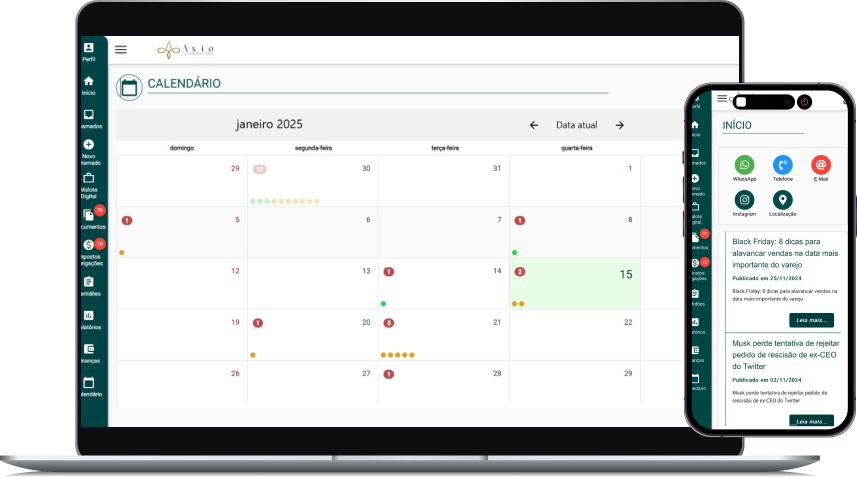This screenshot has width=857, height=477.
Task: Click the calendar icon beside CALENDÁRIO title
Action: coord(129,87)
